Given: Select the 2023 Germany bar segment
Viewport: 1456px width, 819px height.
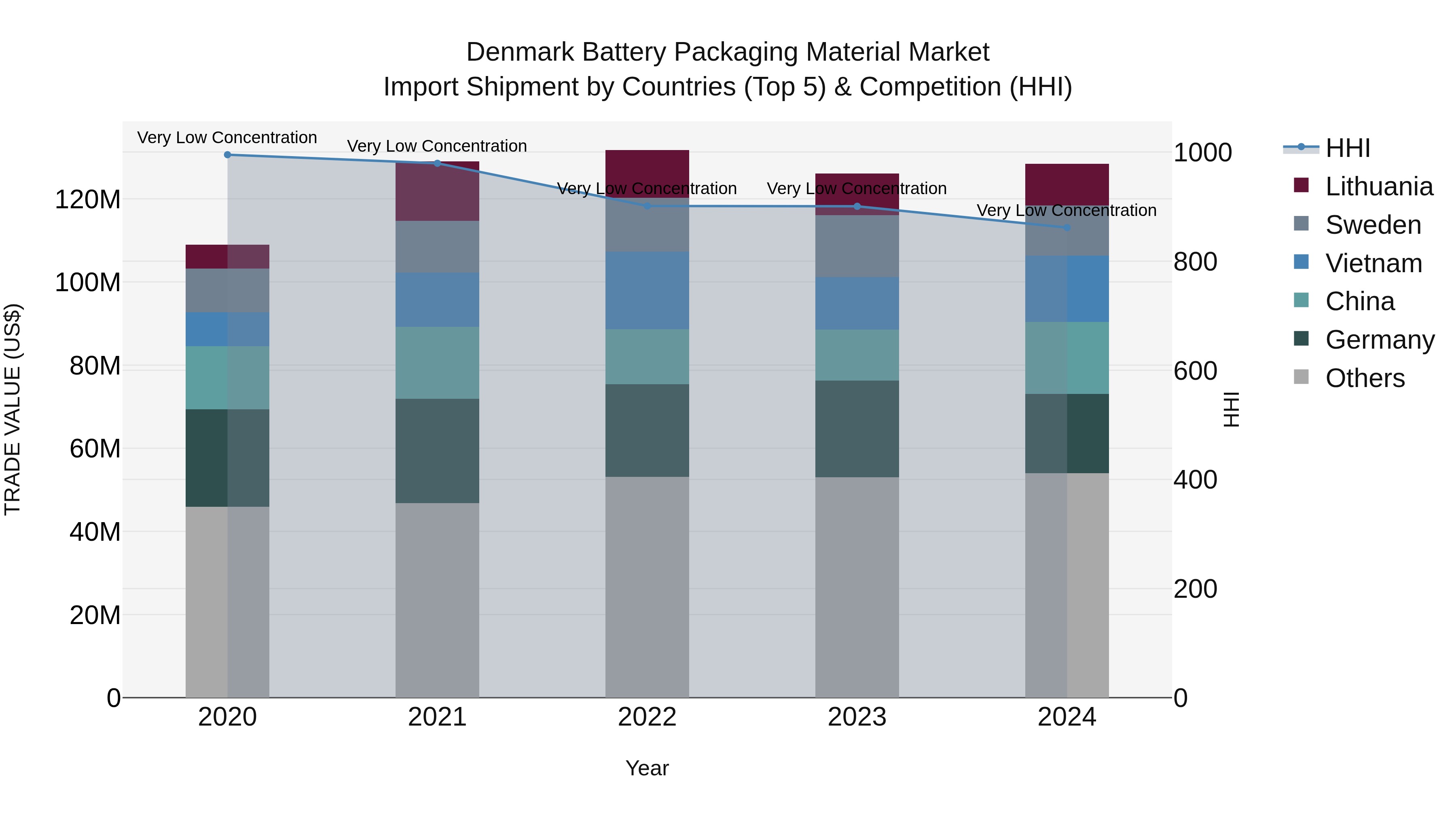Looking at the screenshot, I should [x=857, y=428].
